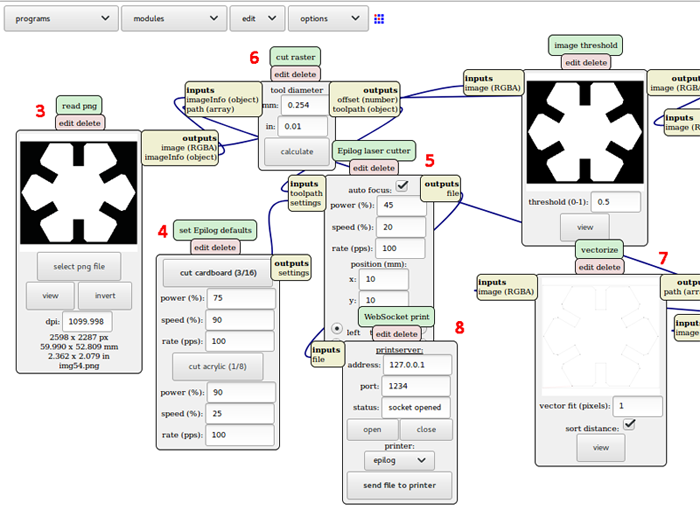Click the open socket button
The width and height of the screenshot is (700, 517).
coord(372,429)
